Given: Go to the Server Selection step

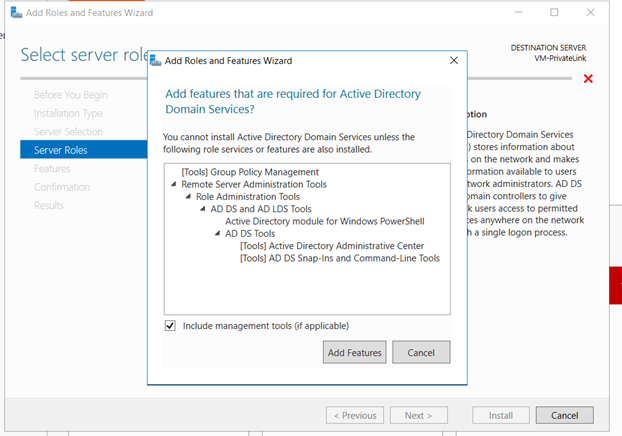Looking at the screenshot, I should (x=68, y=132).
